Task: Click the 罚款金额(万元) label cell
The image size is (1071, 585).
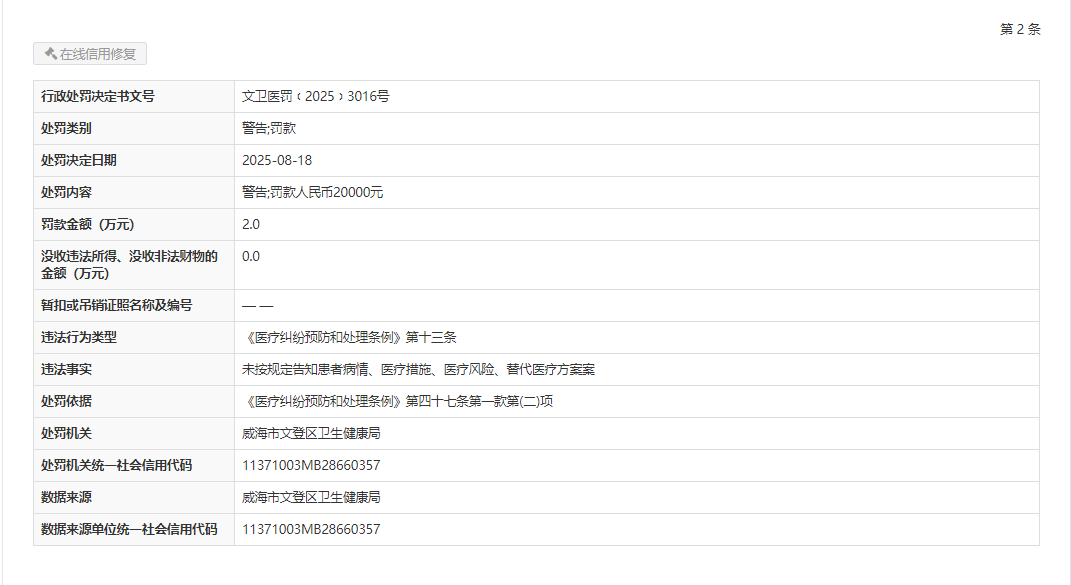Action: 87,224
